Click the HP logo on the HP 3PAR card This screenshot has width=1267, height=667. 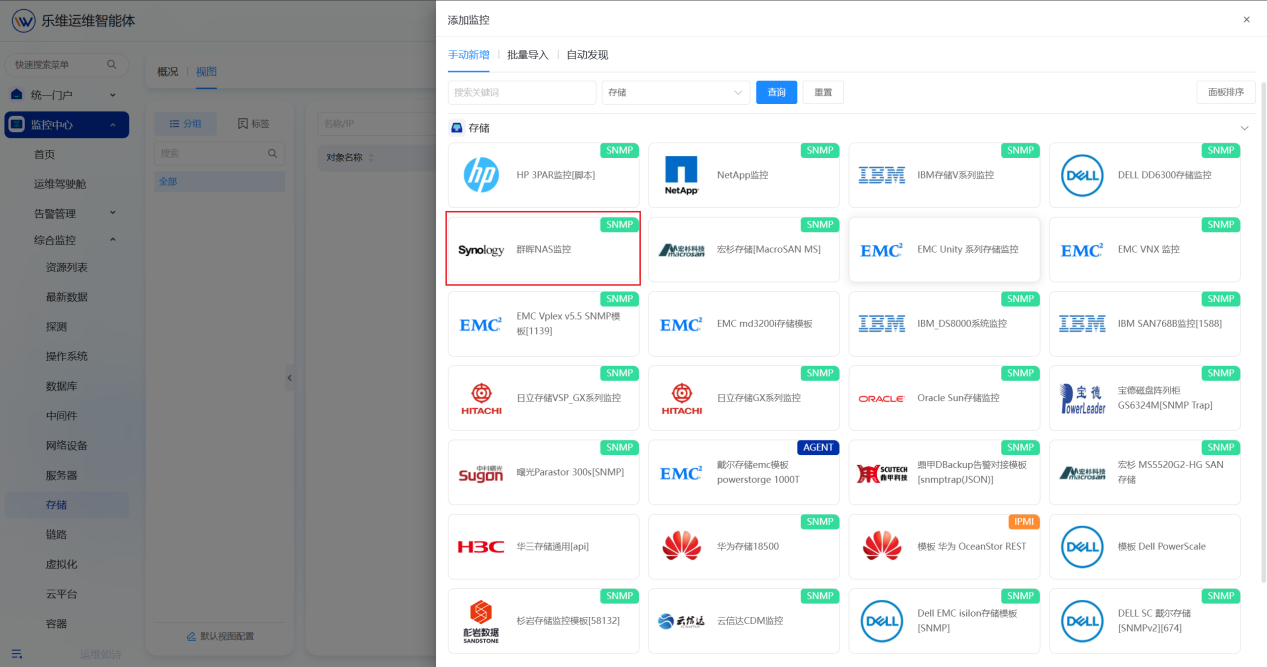(x=481, y=175)
